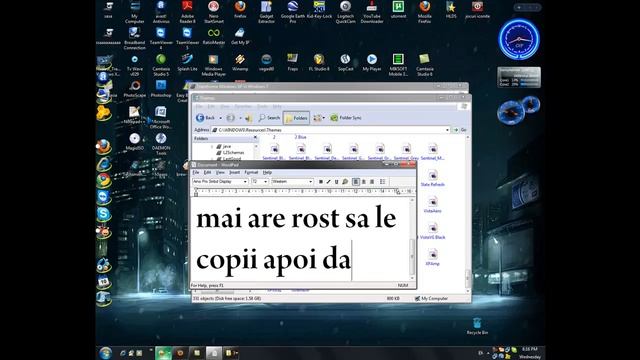Open Windows Media Player desktop icon
The image size is (640, 360).
[x=213, y=64]
